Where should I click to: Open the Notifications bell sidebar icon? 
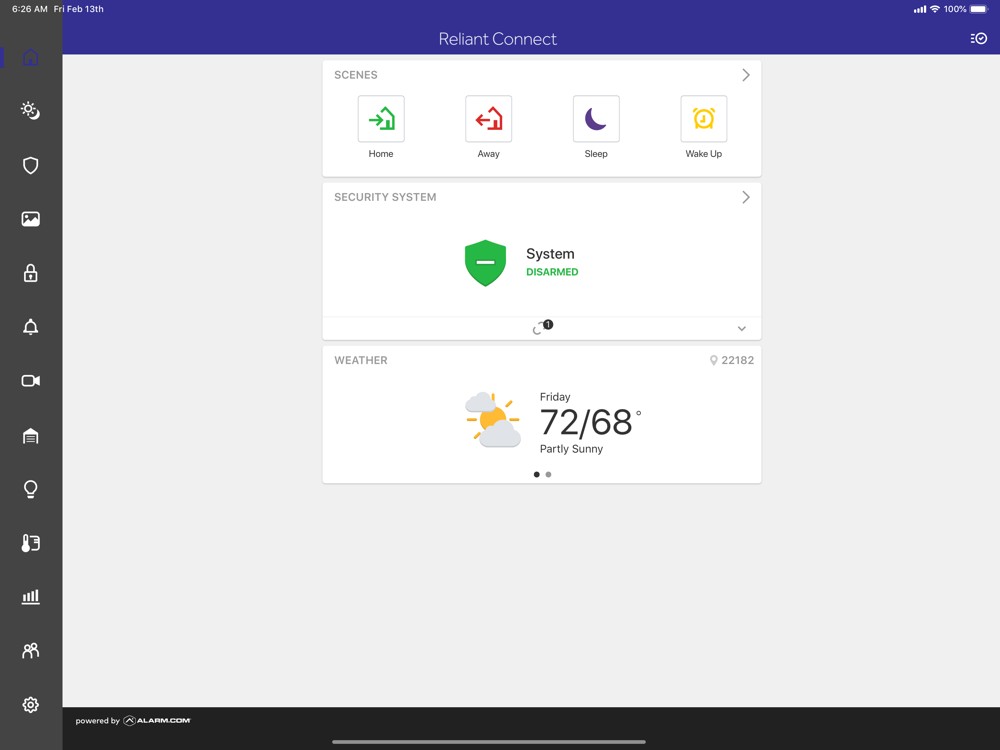[31, 327]
